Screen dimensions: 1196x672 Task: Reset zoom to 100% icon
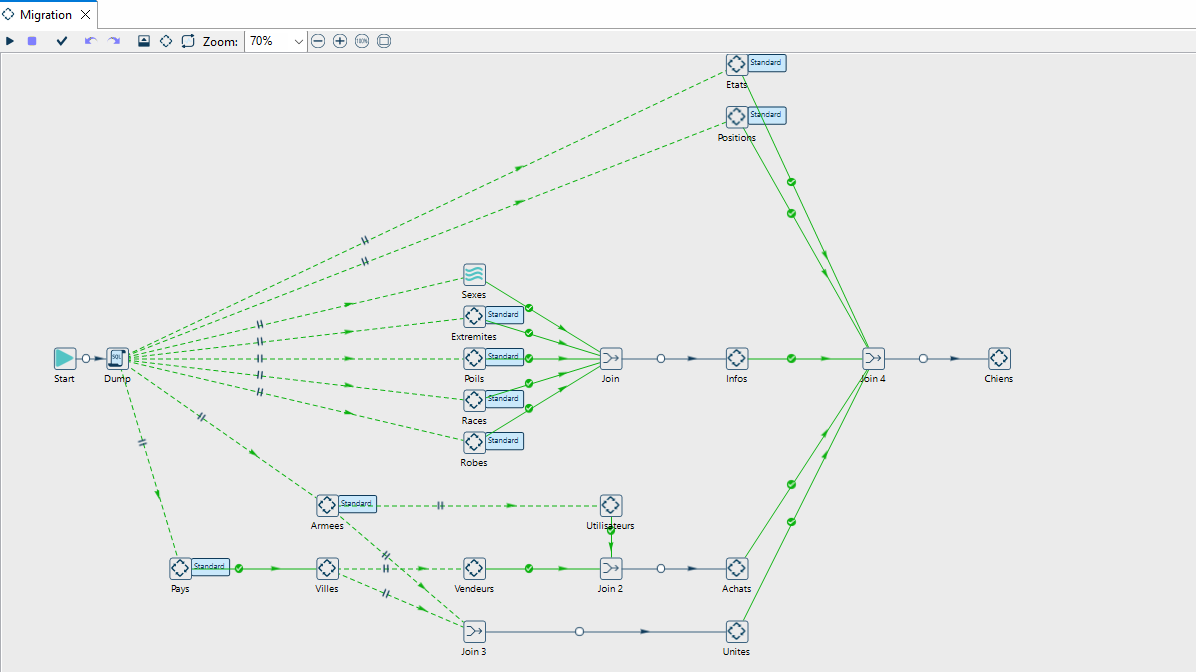pos(362,41)
